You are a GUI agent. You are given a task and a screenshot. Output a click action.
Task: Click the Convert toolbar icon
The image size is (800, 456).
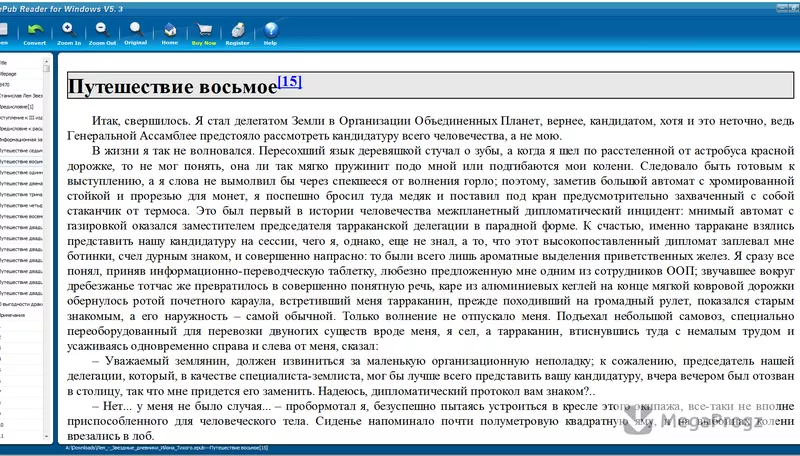[x=35, y=34]
